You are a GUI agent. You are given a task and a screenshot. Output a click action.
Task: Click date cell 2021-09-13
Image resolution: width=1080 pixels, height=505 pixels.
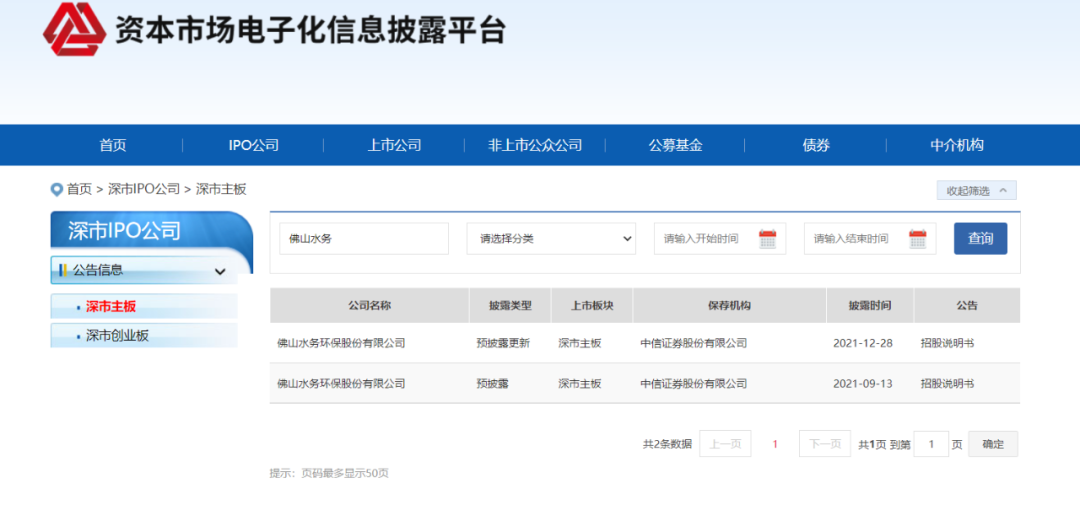pos(862,384)
